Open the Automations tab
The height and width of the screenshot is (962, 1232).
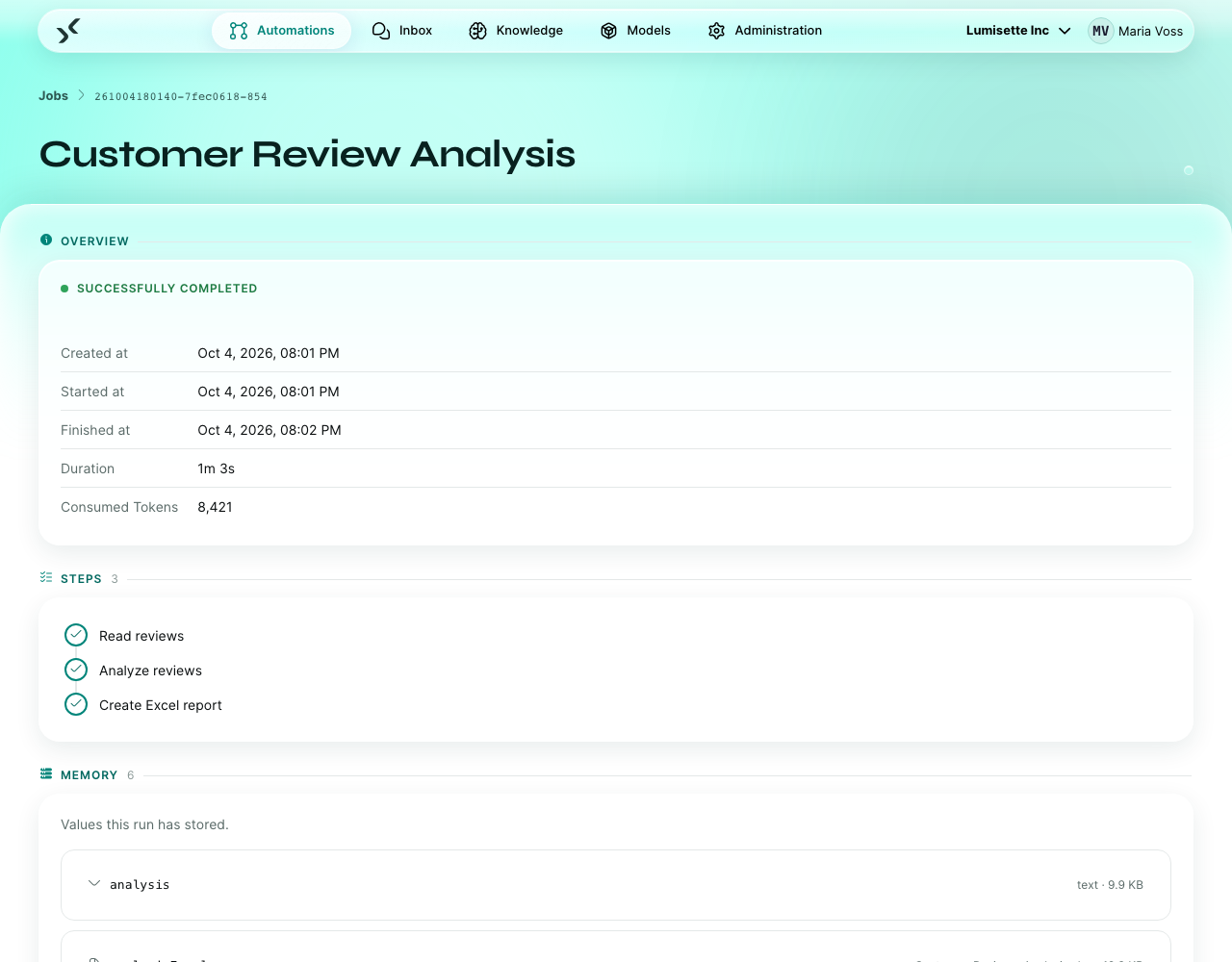(281, 31)
